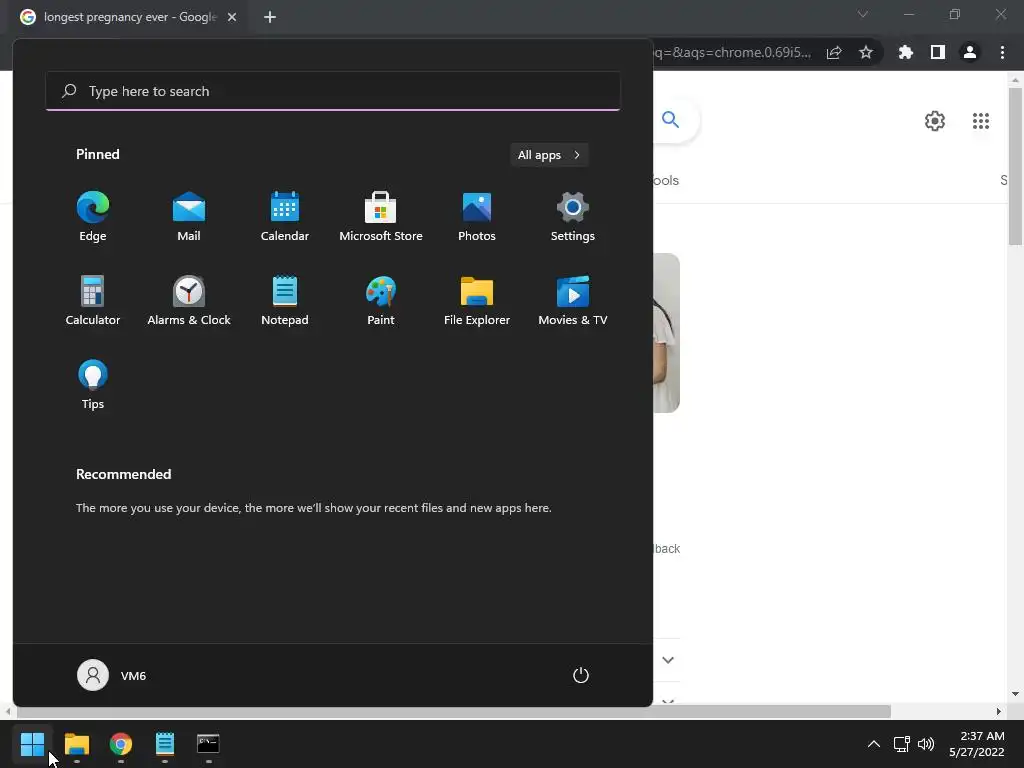Open the Calendar app icon
Viewport: 1024px width, 768px height.
click(285, 217)
